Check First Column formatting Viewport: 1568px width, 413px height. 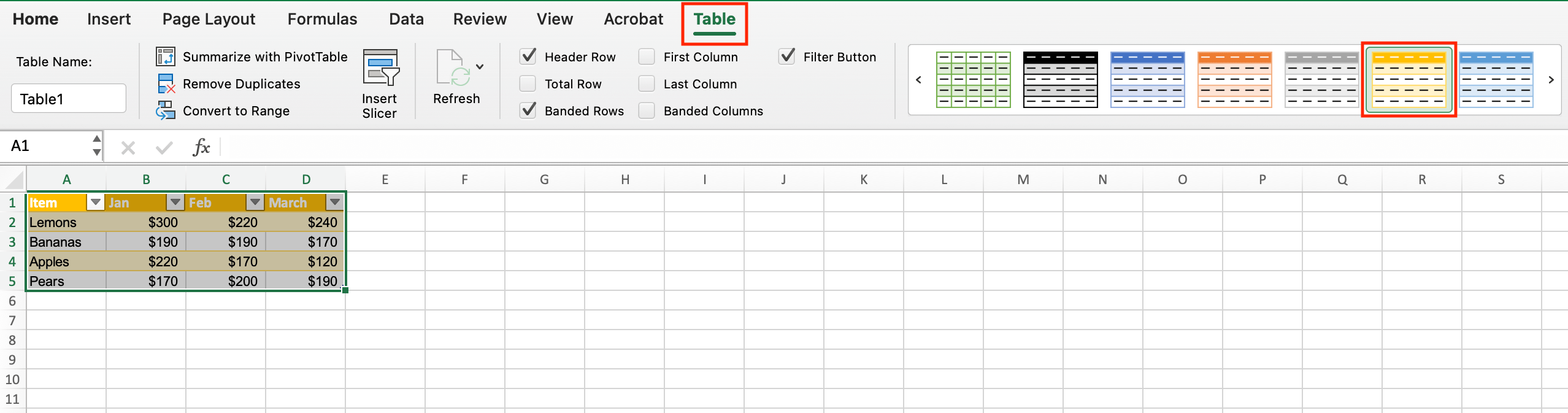click(646, 56)
